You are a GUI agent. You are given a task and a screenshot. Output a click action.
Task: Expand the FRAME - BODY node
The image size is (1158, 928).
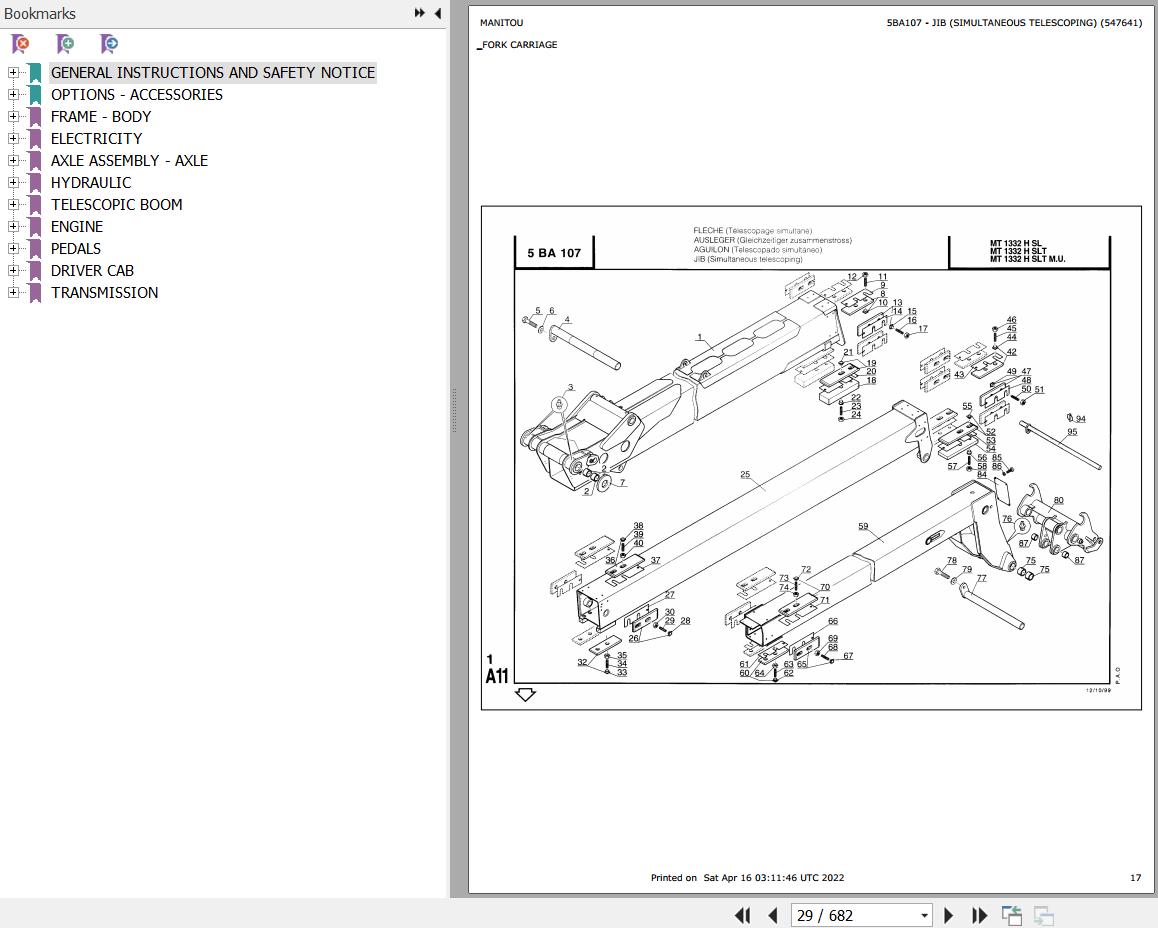pyautogui.click(x=13, y=117)
